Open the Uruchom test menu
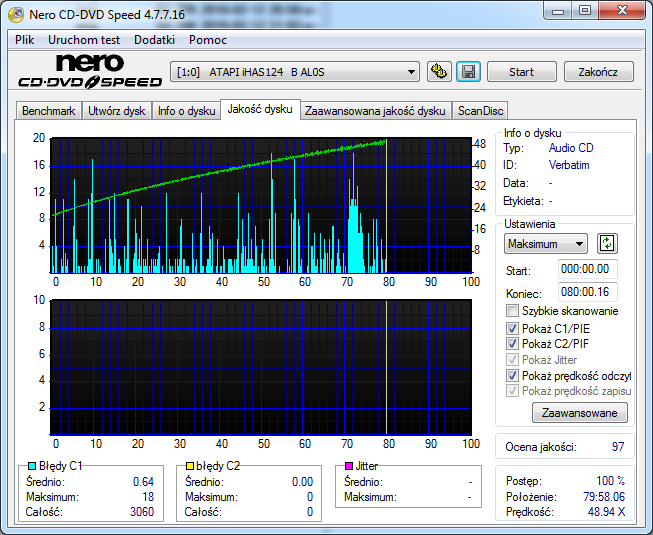Image resolution: width=653 pixels, height=535 pixels. 84,40
